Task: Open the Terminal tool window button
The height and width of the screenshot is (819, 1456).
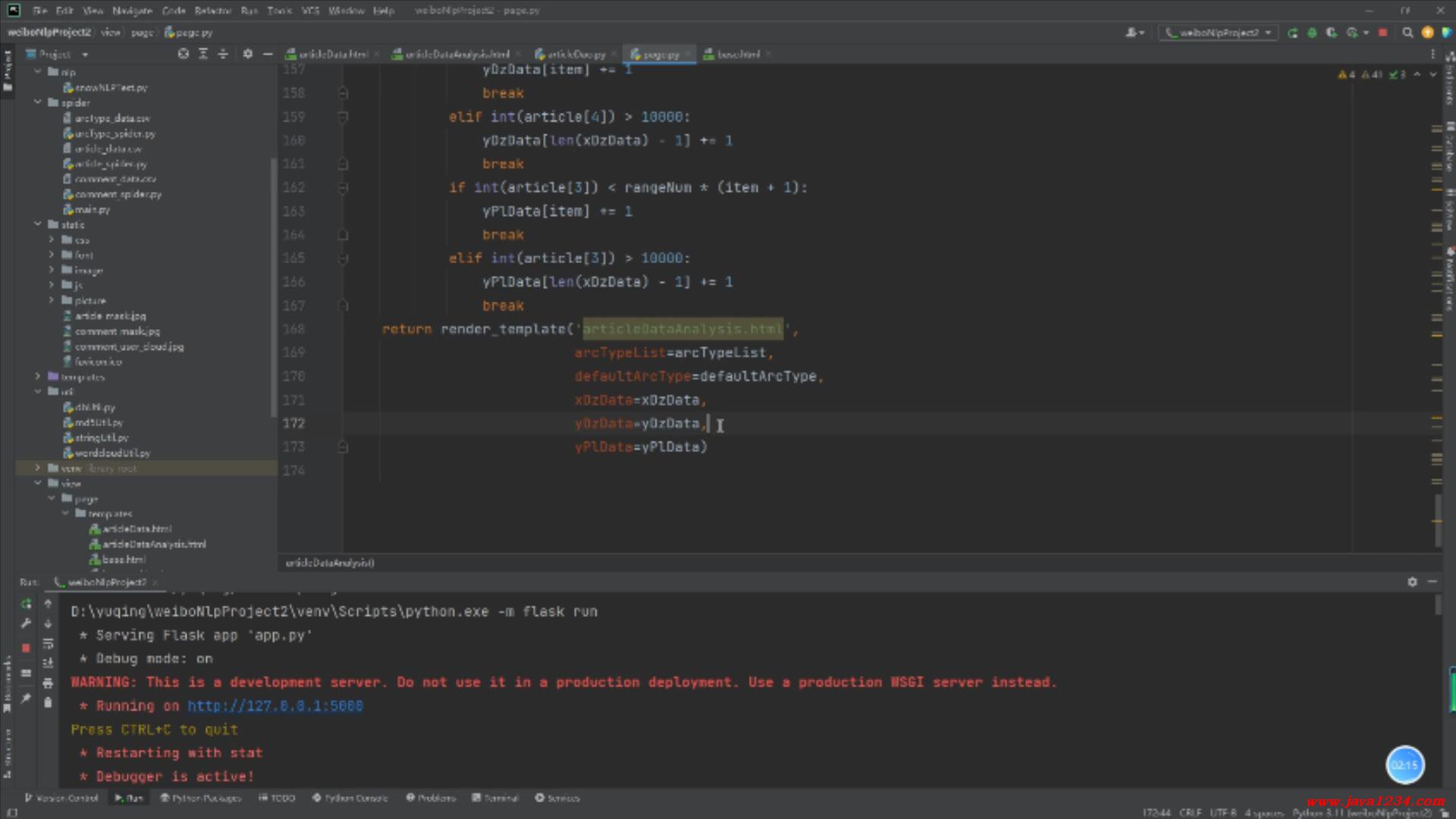Action: 495,798
